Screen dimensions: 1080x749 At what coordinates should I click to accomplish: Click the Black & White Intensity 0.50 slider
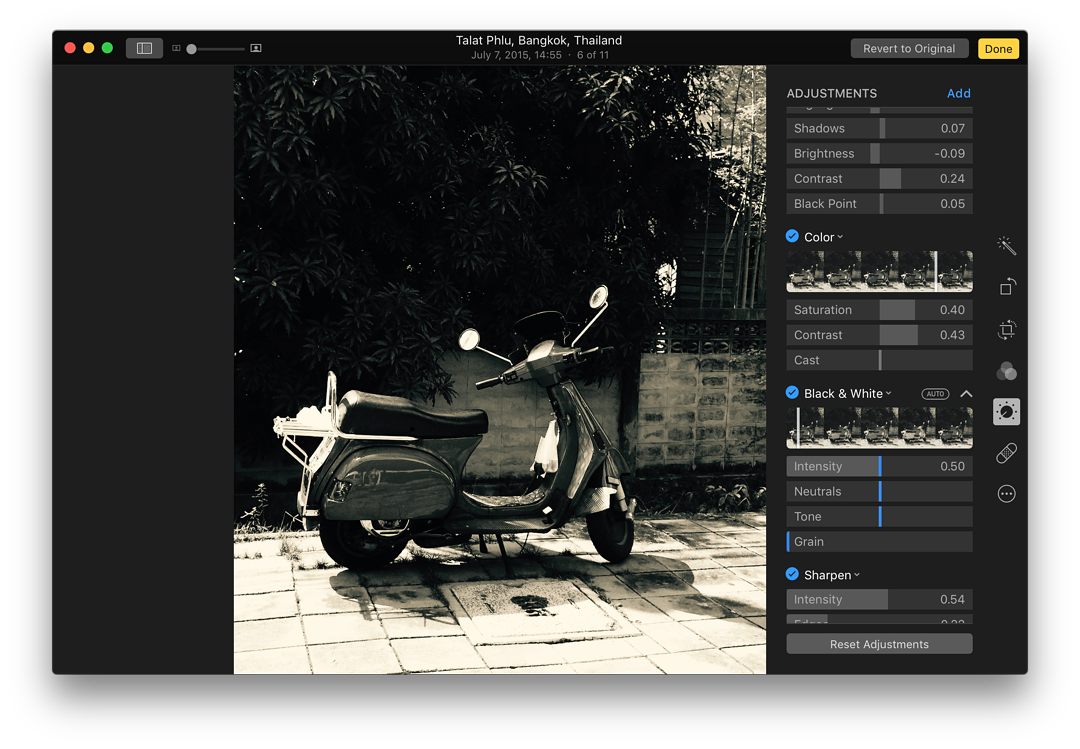click(879, 466)
